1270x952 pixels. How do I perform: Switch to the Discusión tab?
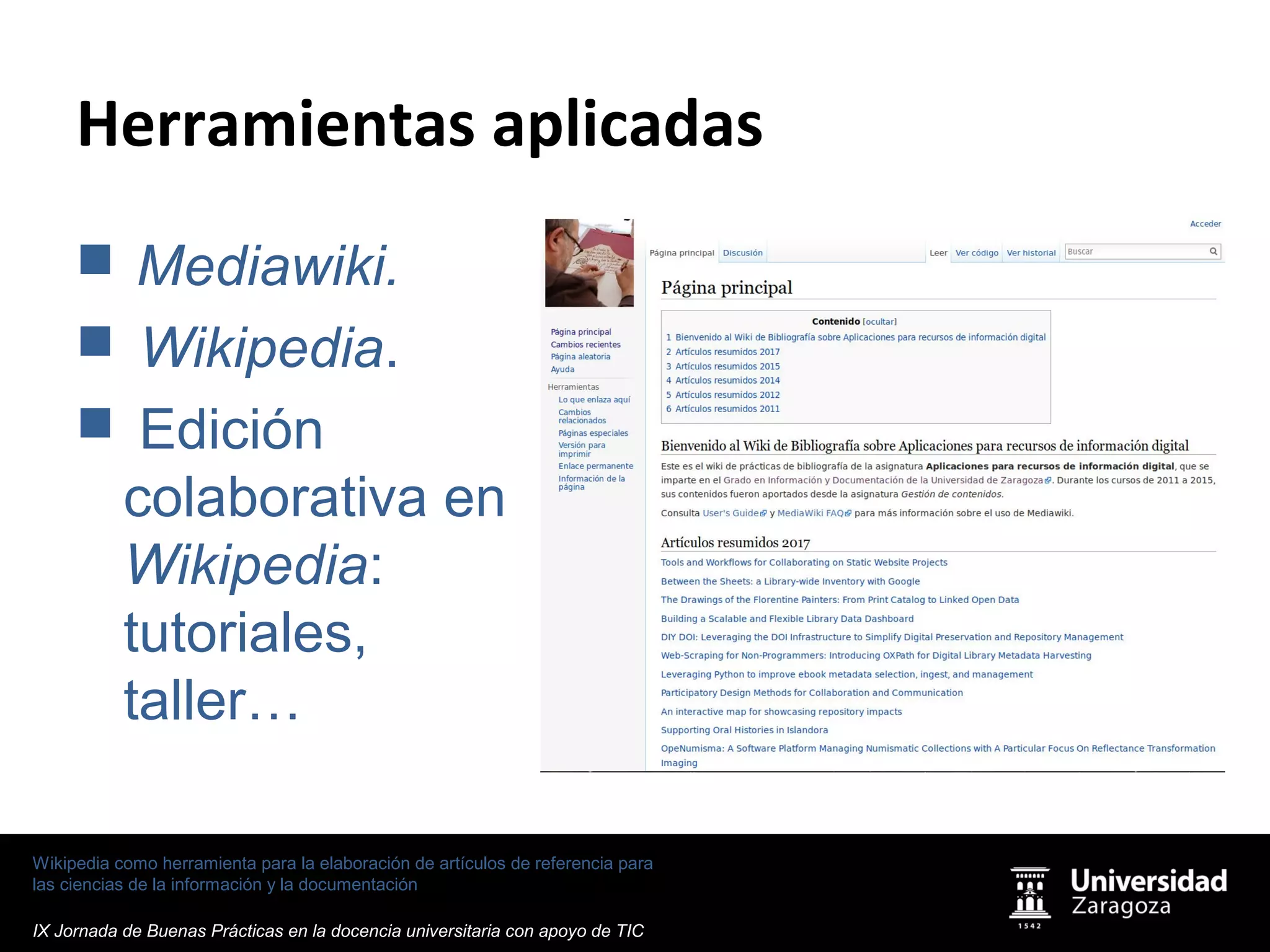742,253
